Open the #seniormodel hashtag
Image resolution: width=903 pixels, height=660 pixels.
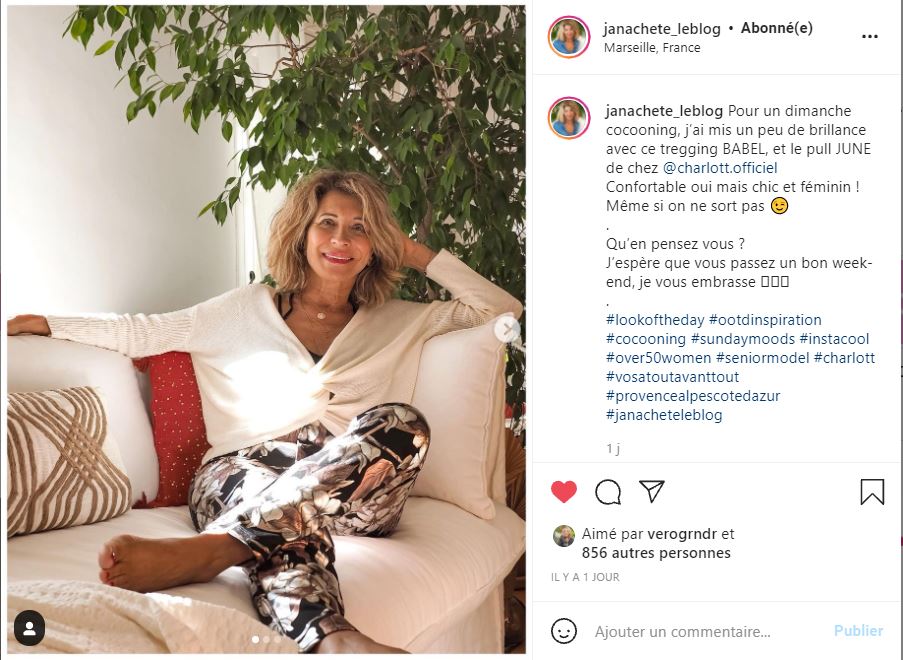pyautogui.click(x=762, y=358)
